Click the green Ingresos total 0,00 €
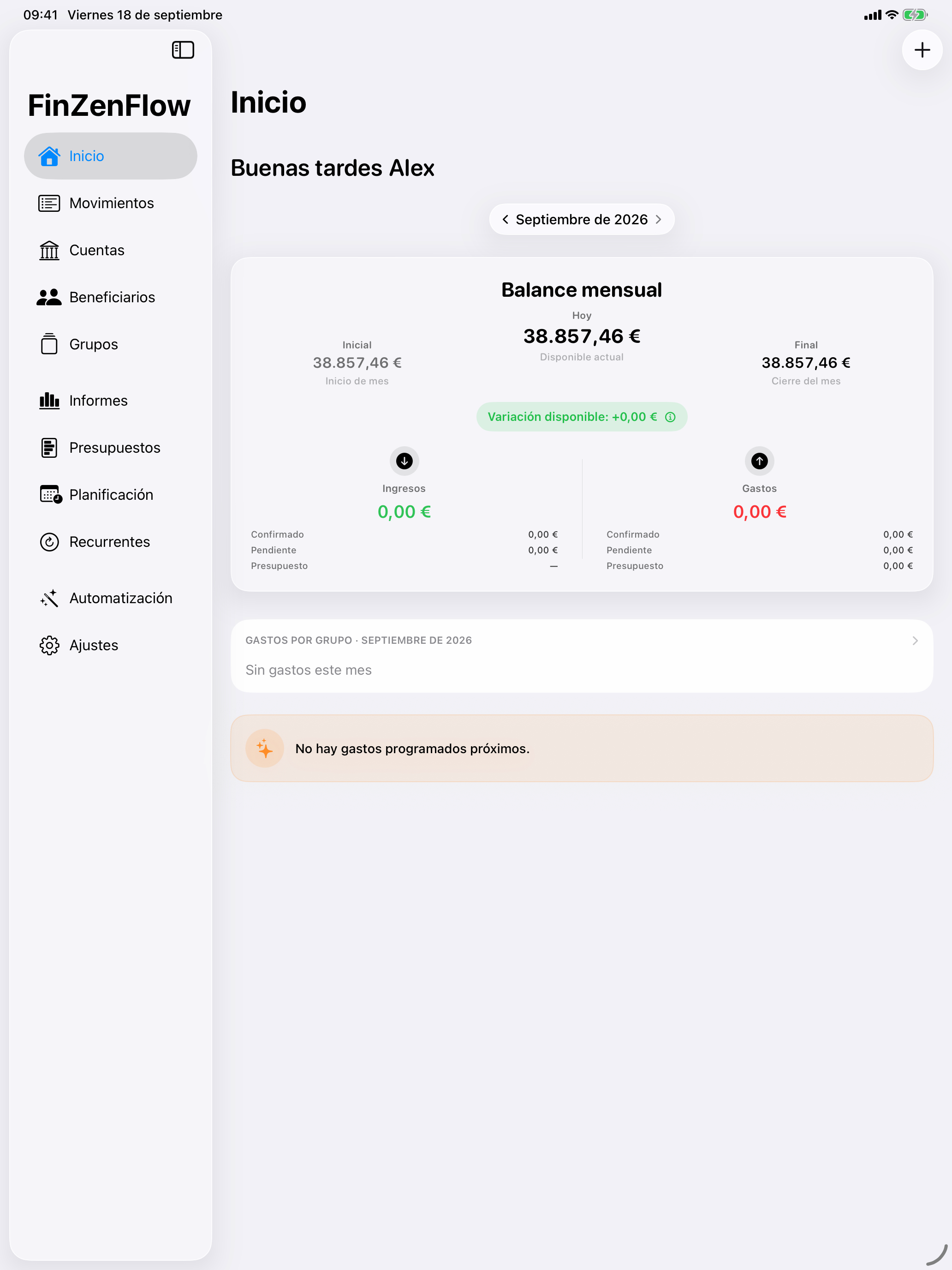Viewport: 952px width, 1270px height. [404, 512]
